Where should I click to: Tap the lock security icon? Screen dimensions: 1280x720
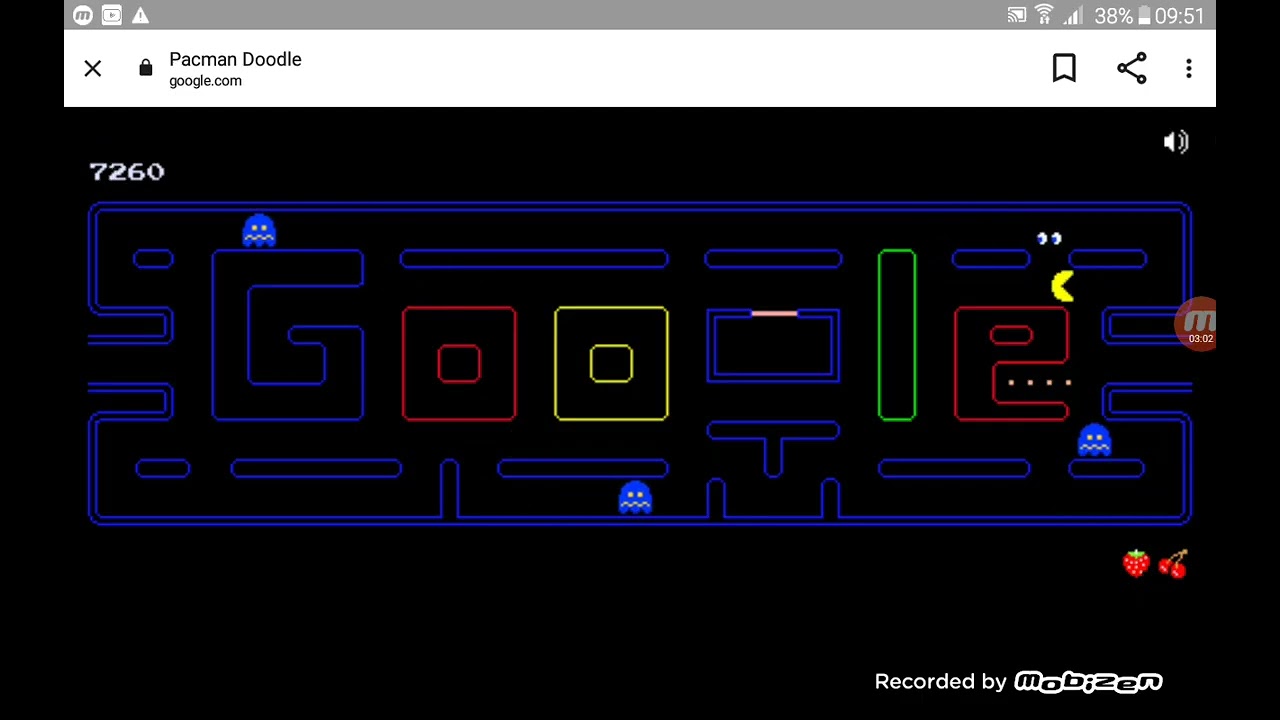coord(146,68)
